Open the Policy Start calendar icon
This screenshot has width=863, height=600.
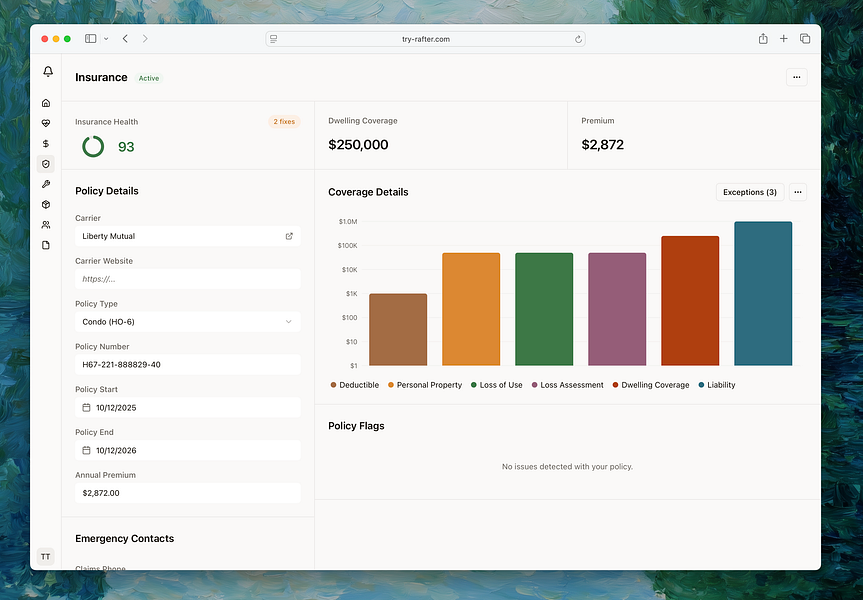pyautogui.click(x=86, y=407)
